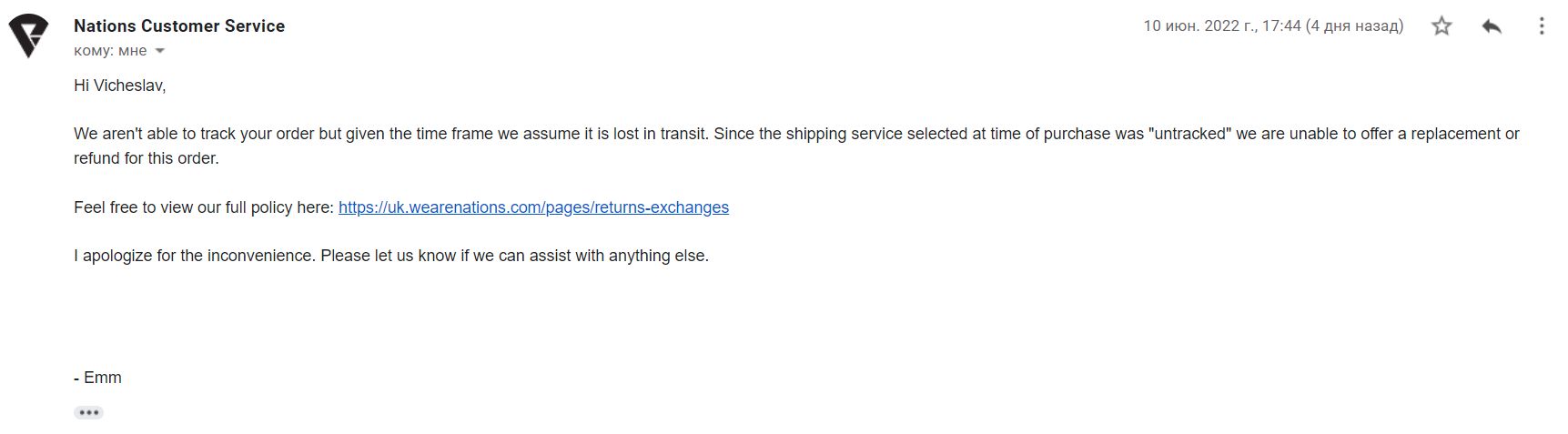Click the greeting 'Hi Vicheslav,'
The height and width of the screenshot is (434, 1568).
pos(119,86)
